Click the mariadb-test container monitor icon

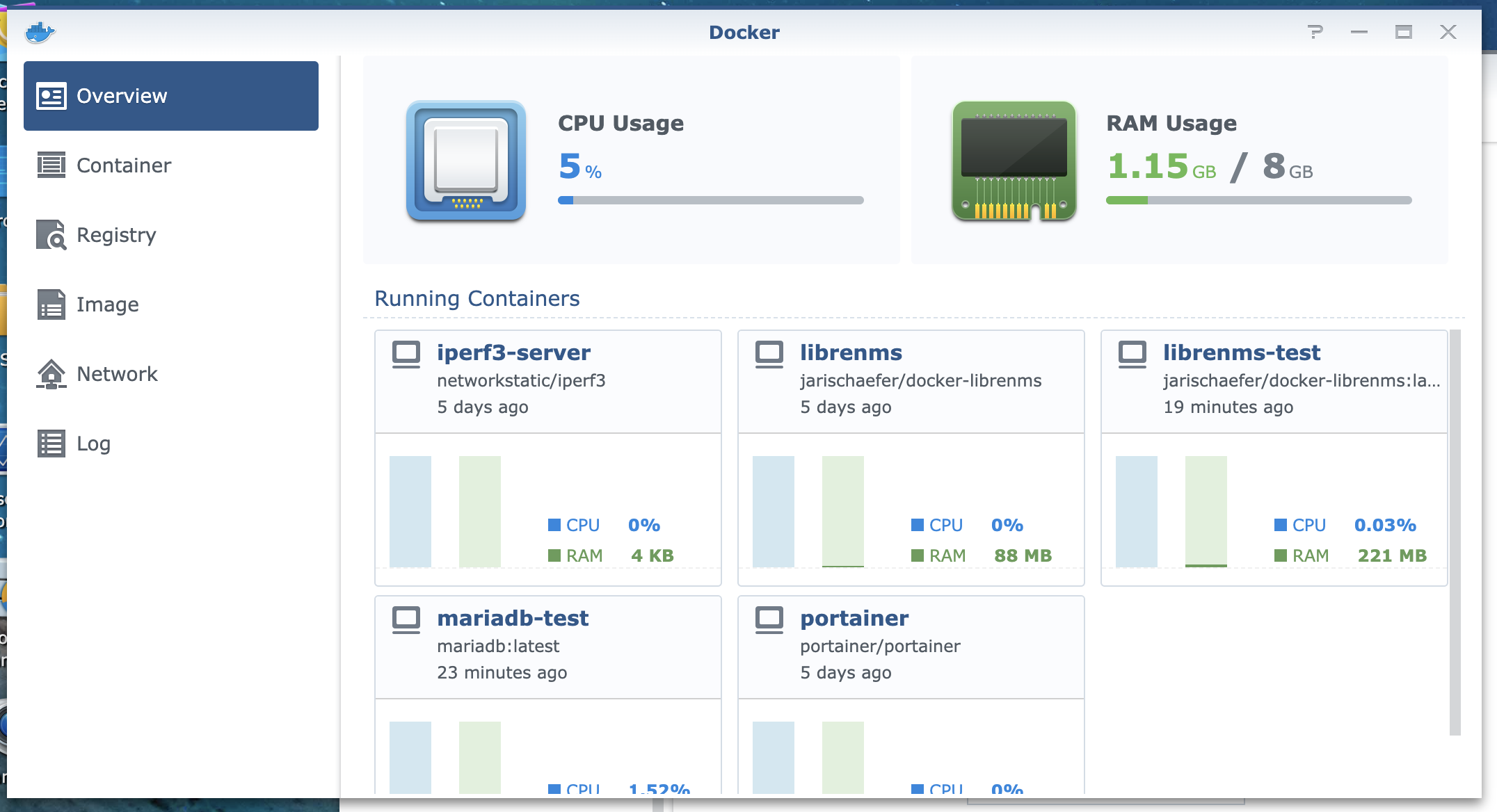[x=406, y=619]
